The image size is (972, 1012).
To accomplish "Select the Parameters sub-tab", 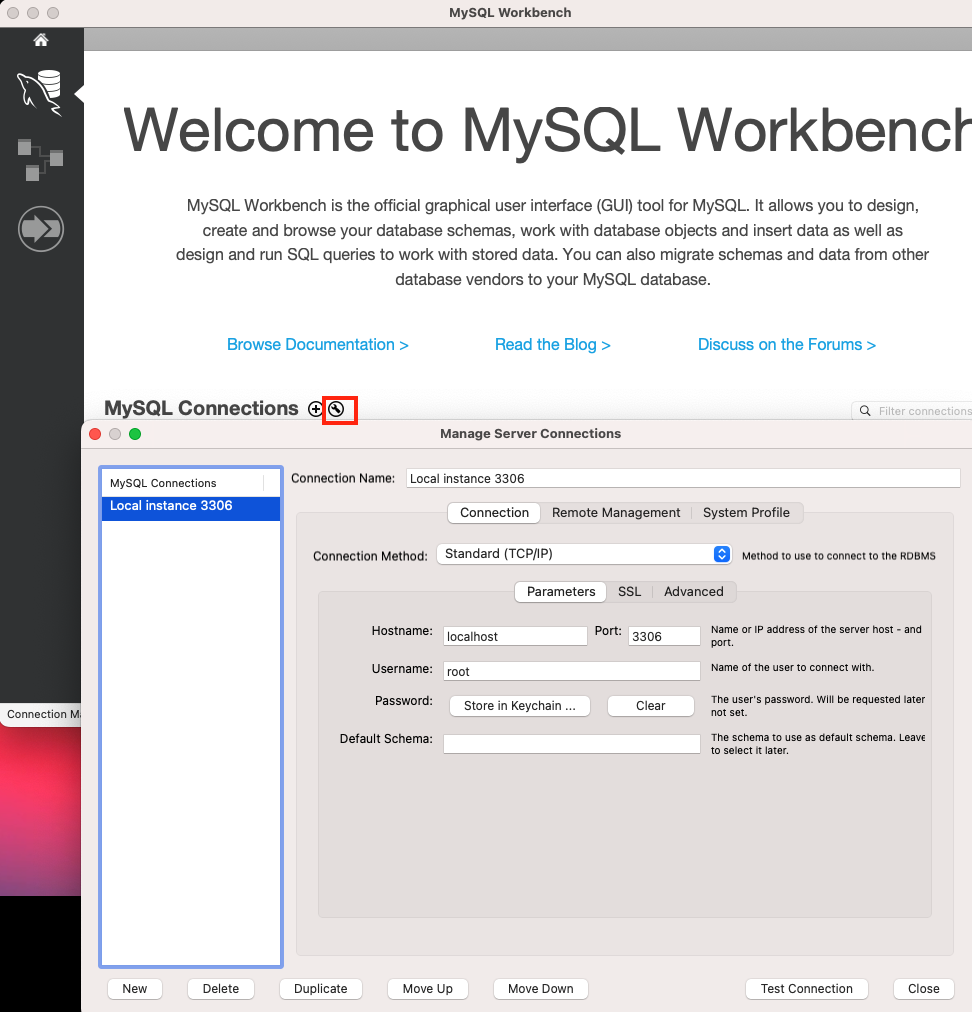I will (x=561, y=592).
